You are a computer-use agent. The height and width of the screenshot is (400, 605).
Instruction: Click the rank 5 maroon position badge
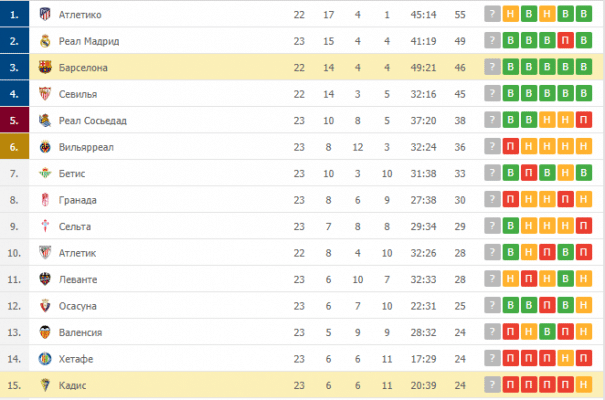click(x=14, y=120)
